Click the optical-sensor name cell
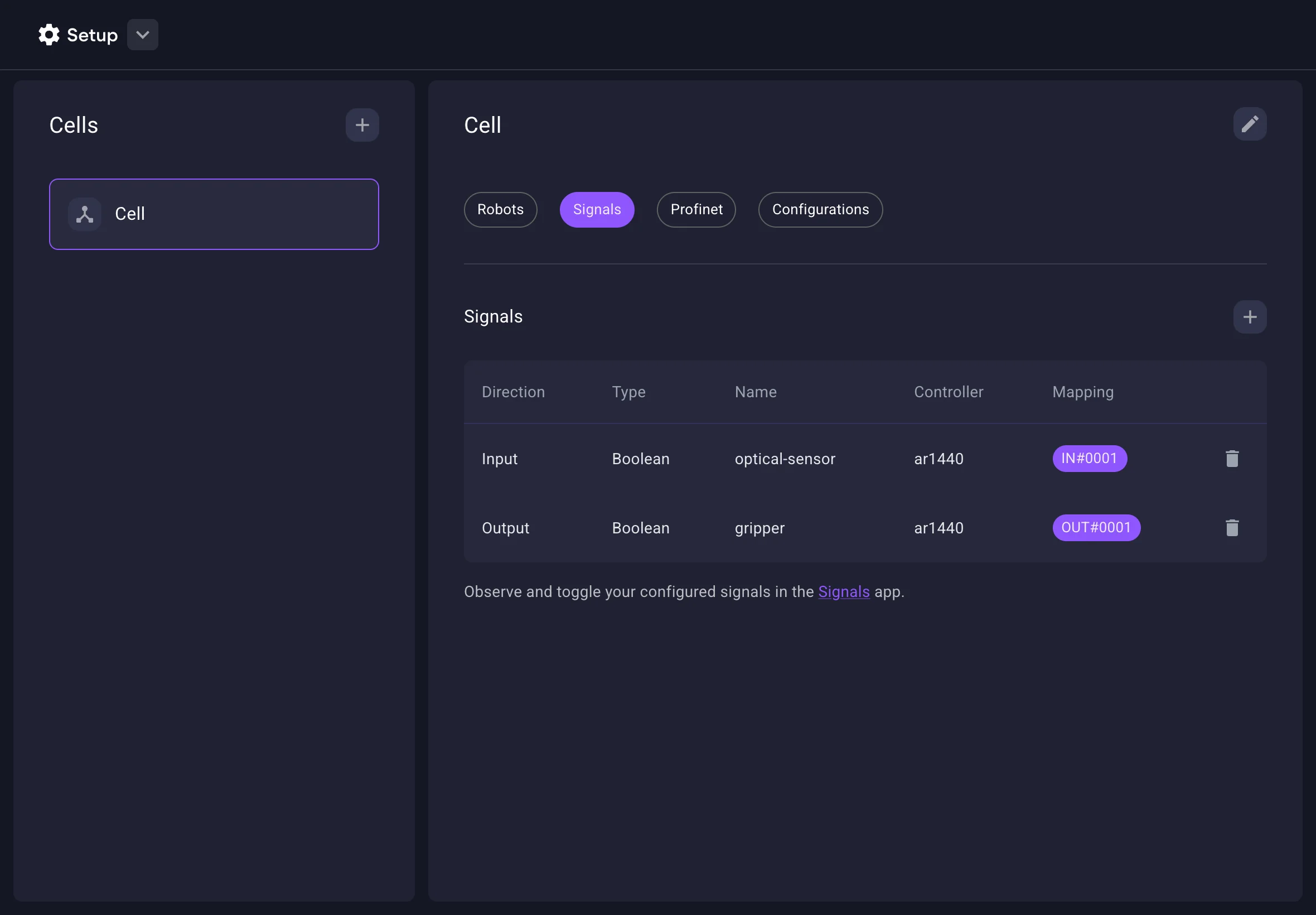Image resolution: width=1316 pixels, height=915 pixels. 785,459
